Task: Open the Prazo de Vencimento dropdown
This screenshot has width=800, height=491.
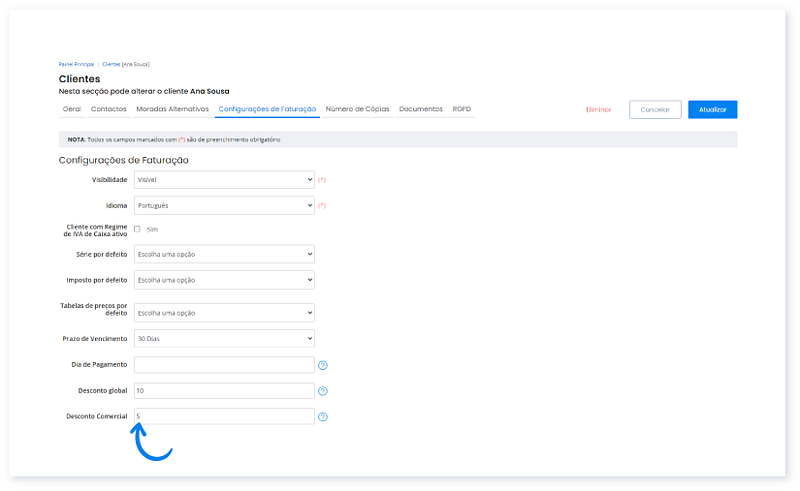Action: click(x=224, y=338)
